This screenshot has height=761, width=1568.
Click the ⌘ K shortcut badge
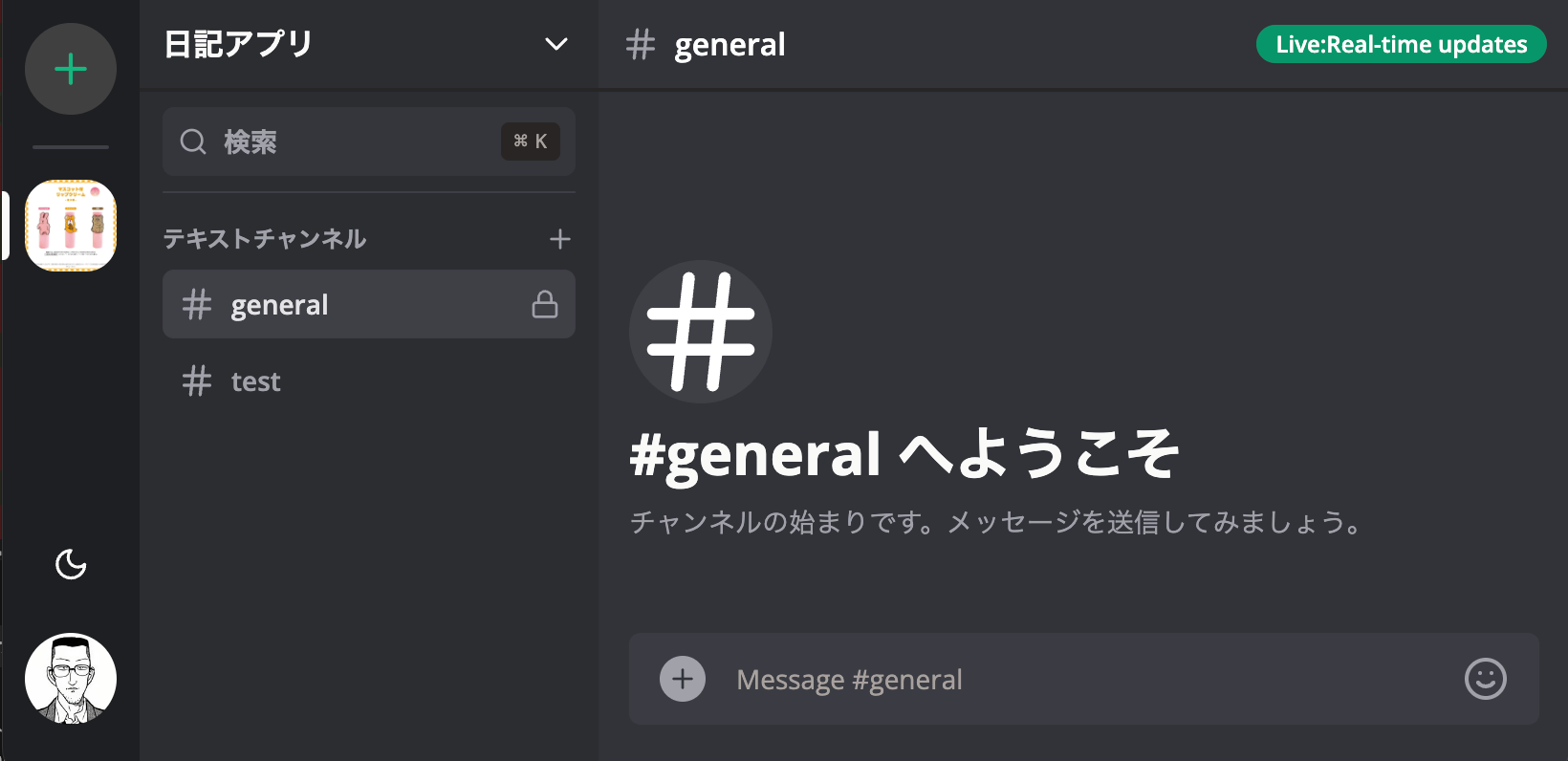coord(531,141)
